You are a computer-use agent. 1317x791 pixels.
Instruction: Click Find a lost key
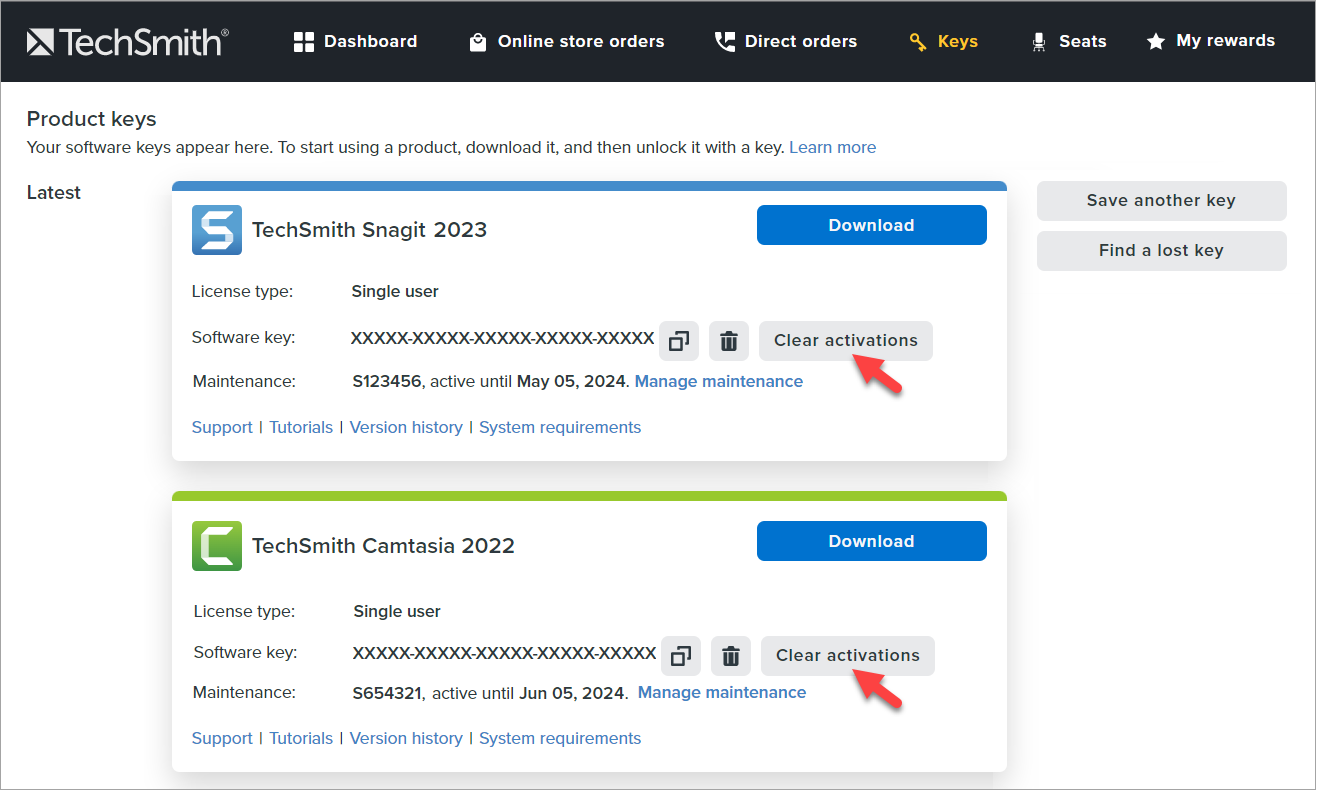[1161, 251]
